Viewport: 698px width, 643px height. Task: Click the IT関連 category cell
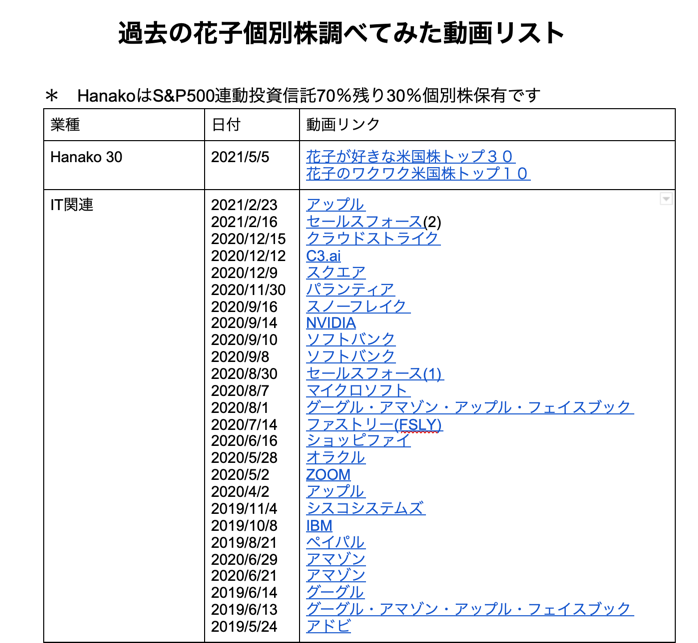pos(124,416)
